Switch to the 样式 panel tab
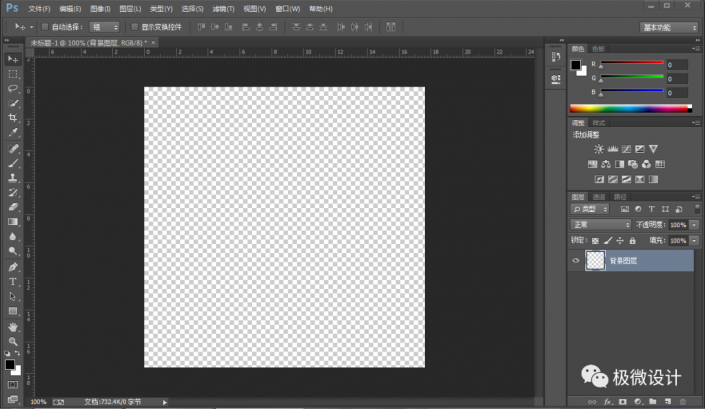 click(599, 123)
